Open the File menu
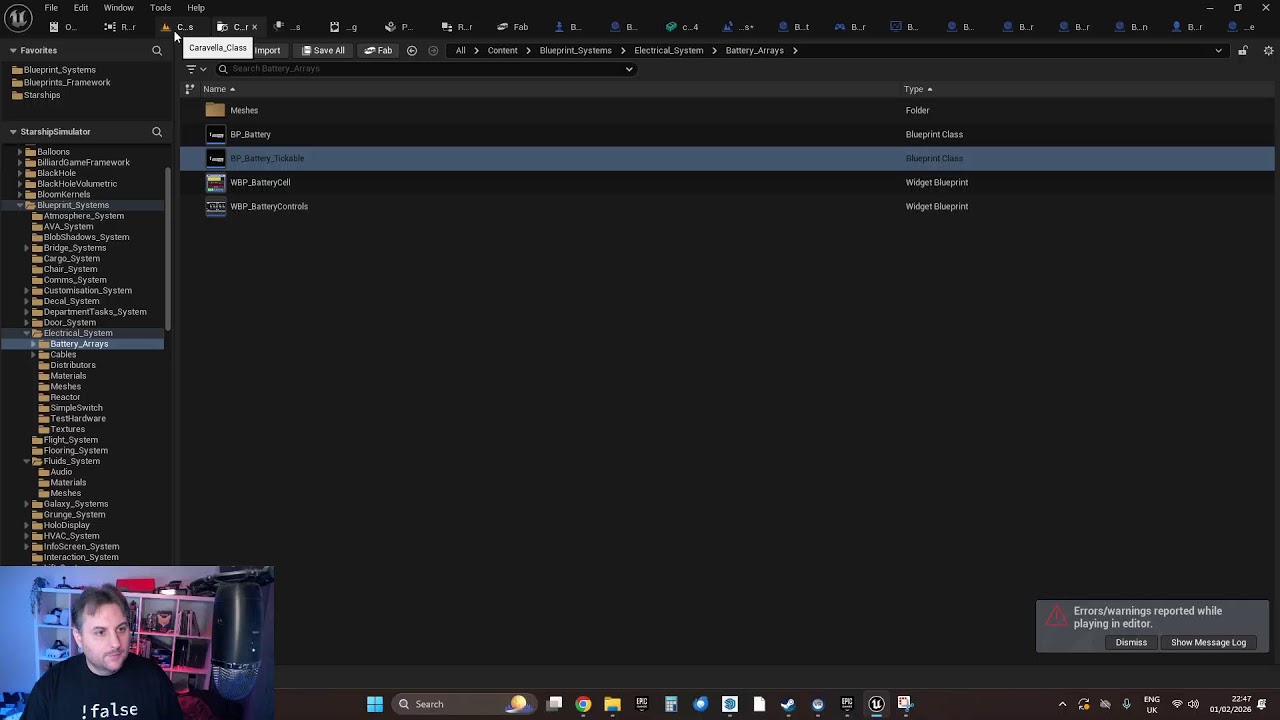 tap(51, 8)
